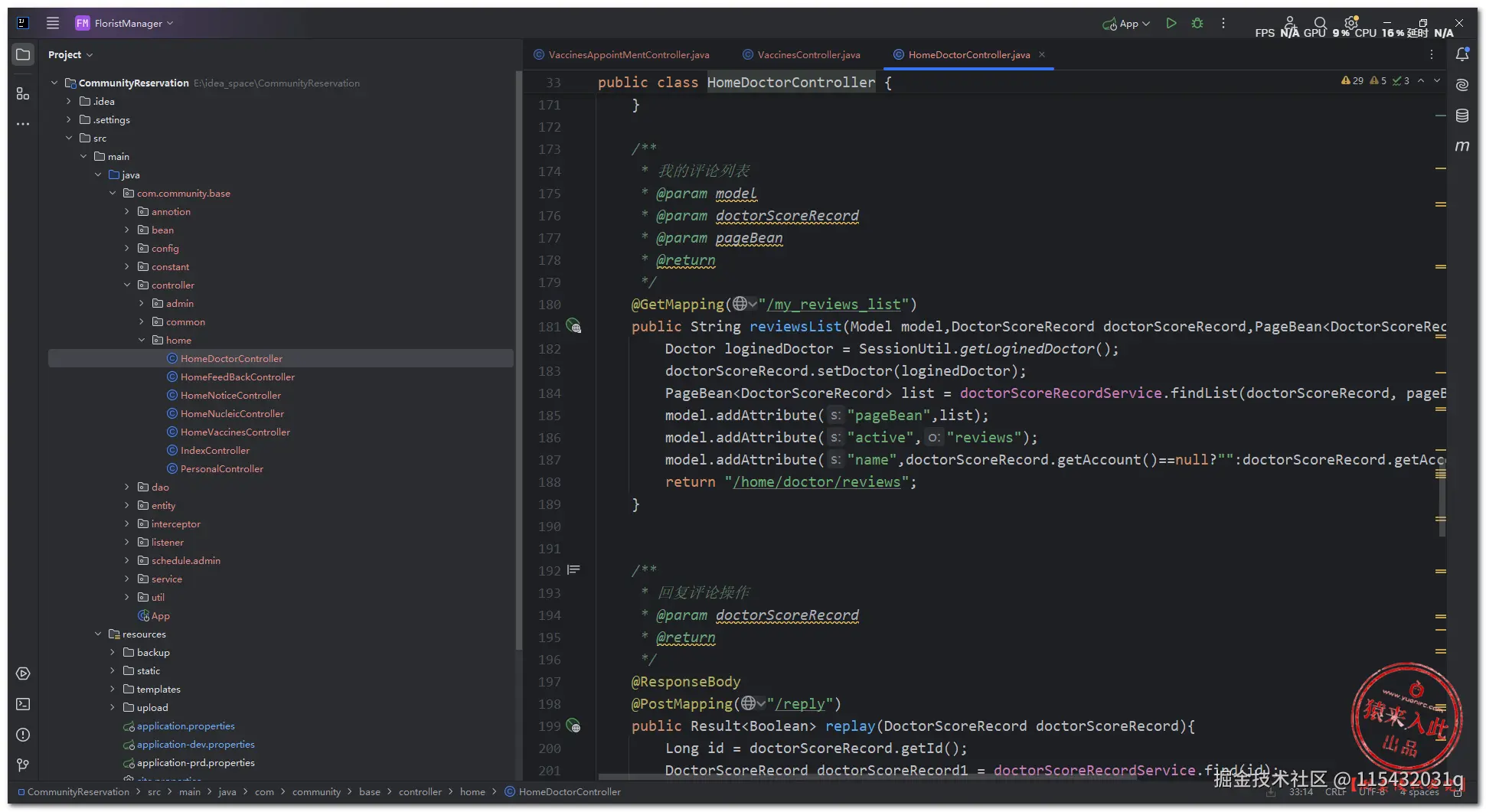This screenshot has width=1486, height=812.
Task: Open recent tabs list vertical dots
Action: pyautogui.click(x=1432, y=54)
